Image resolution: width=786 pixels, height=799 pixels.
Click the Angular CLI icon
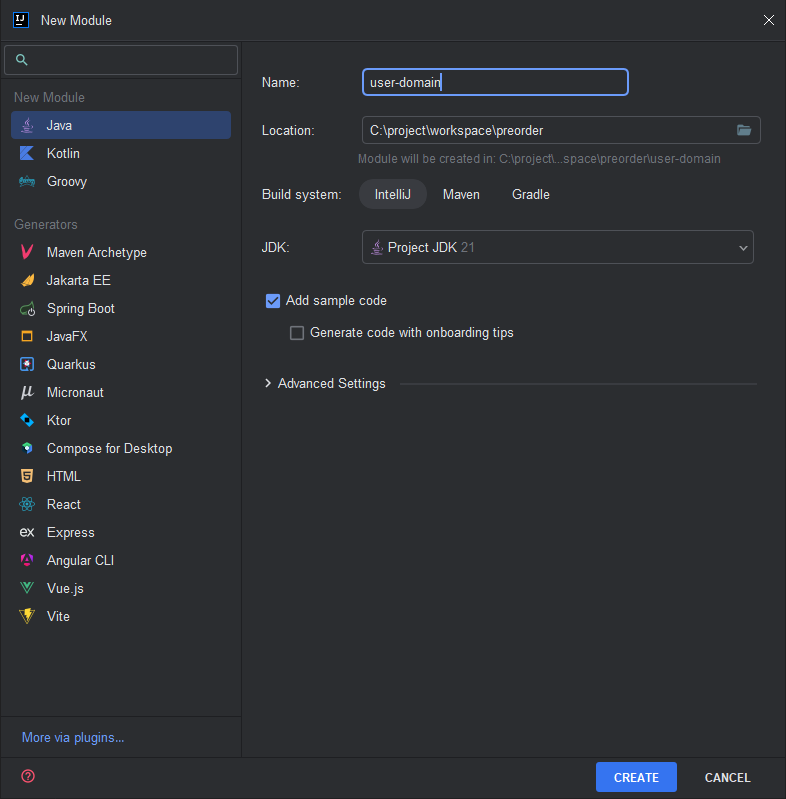click(27, 561)
